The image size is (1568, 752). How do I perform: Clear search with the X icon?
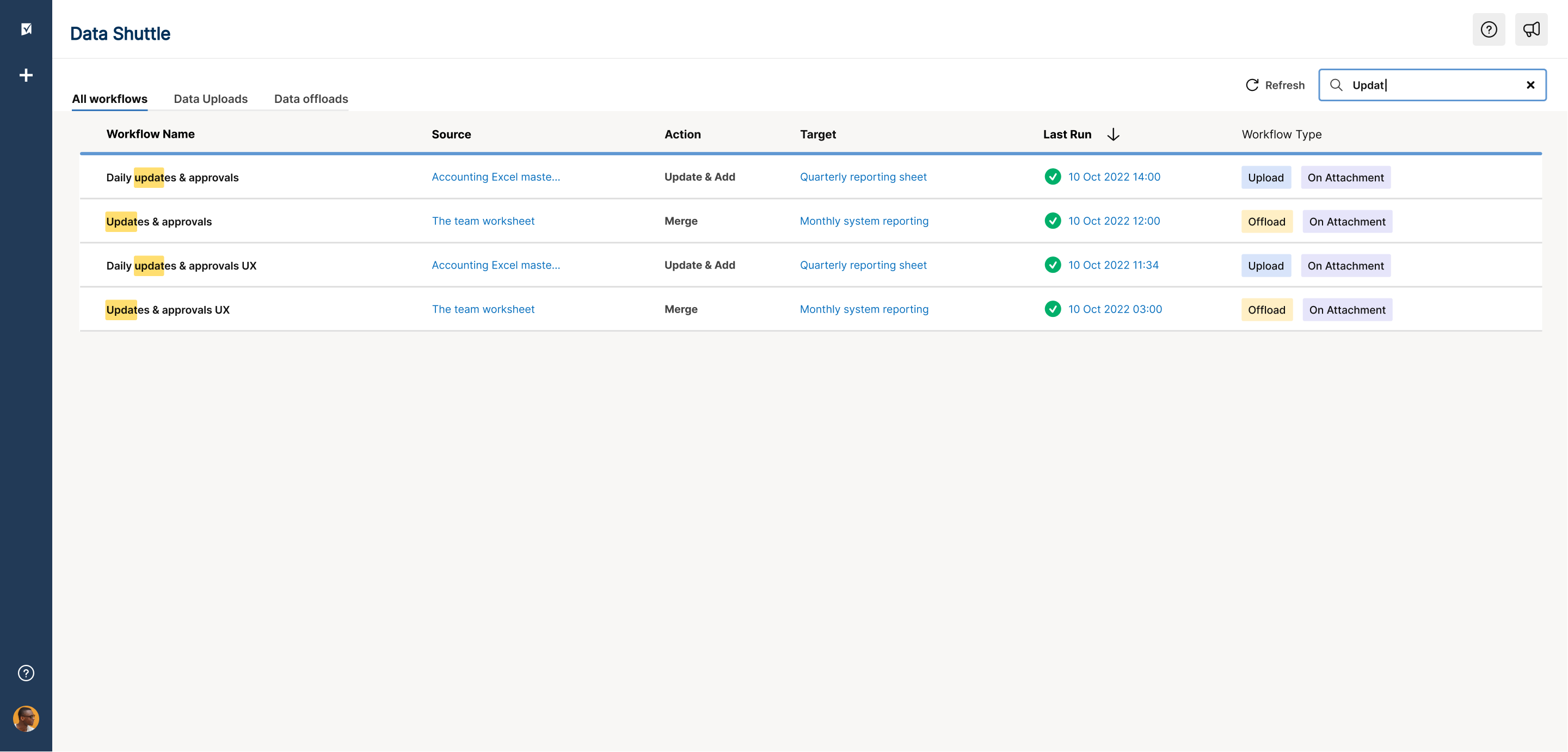1530,85
